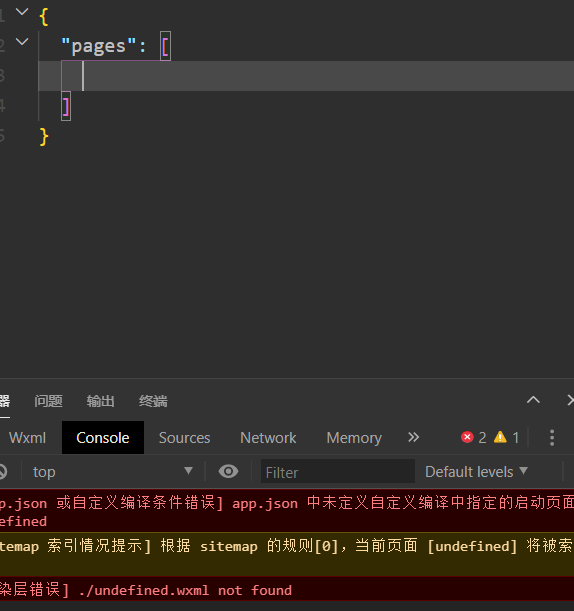Click the app.json compile error message
Image resolution: width=574 pixels, height=611 pixels.
pyautogui.click(x=287, y=511)
